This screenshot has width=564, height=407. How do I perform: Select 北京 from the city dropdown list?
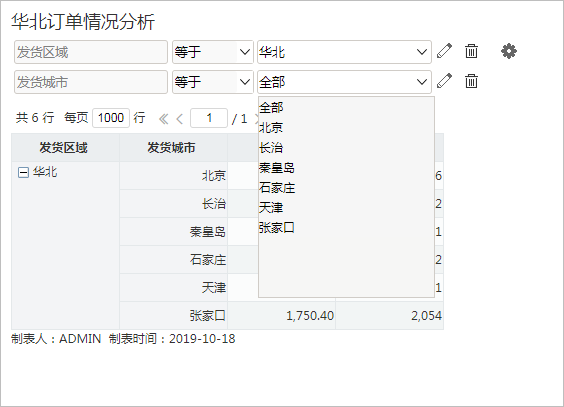click(271, 128)
